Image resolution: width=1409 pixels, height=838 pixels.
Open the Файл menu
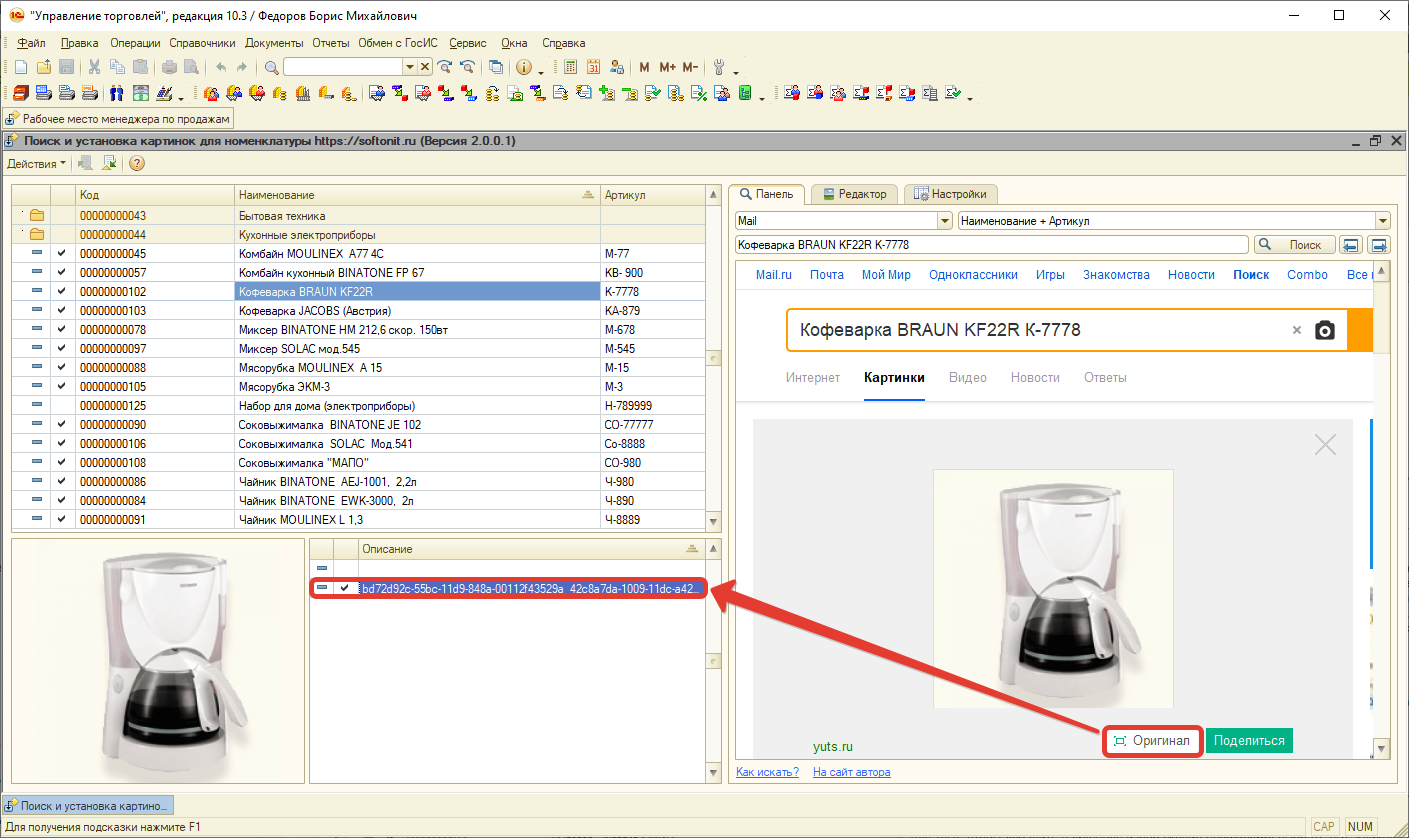click(x=31, y=43)
